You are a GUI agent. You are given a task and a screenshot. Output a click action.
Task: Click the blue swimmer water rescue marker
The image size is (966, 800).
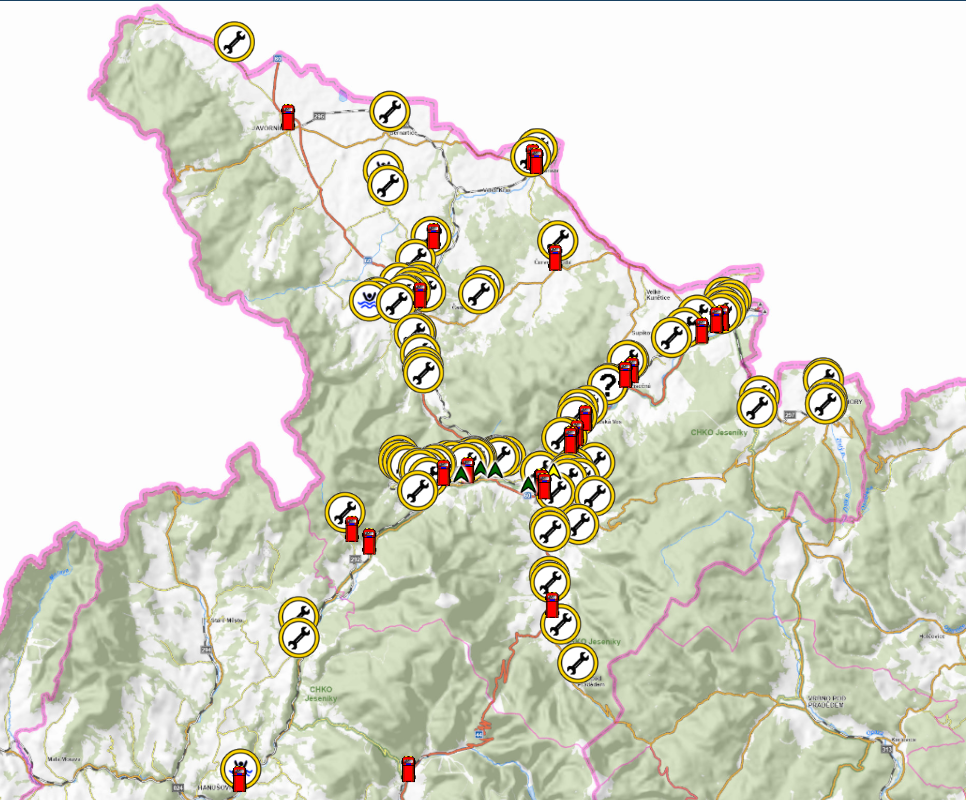coord(367,299)
